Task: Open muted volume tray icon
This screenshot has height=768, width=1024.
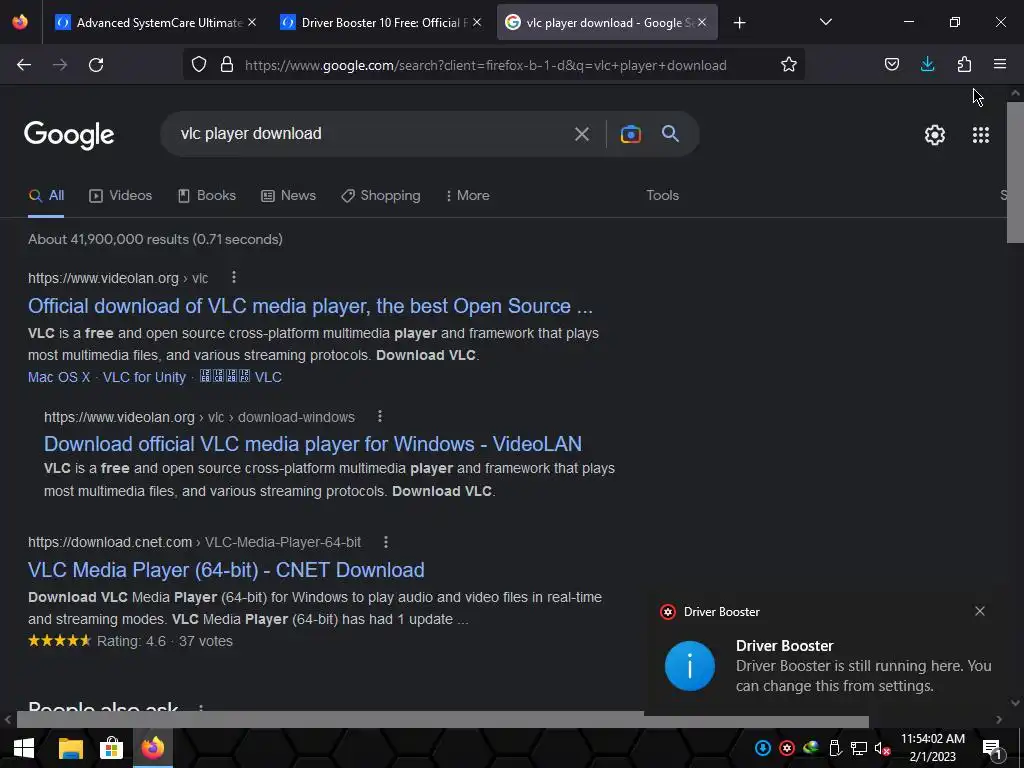Action: 882,748
